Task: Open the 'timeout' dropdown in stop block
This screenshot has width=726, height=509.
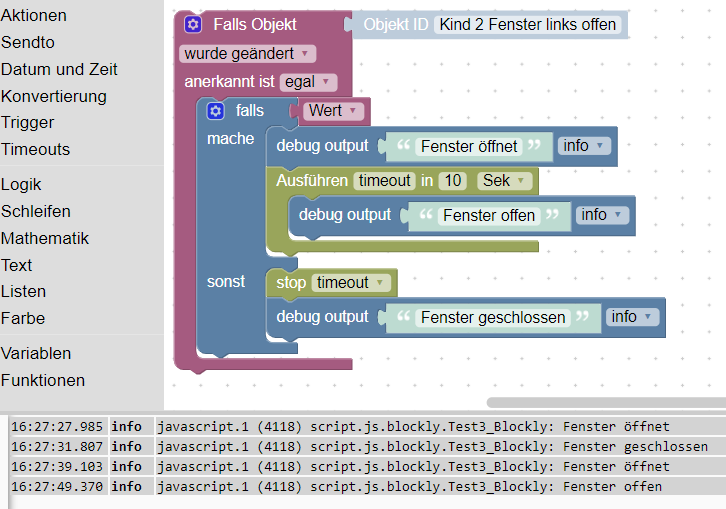Action: tap(351, 283)
